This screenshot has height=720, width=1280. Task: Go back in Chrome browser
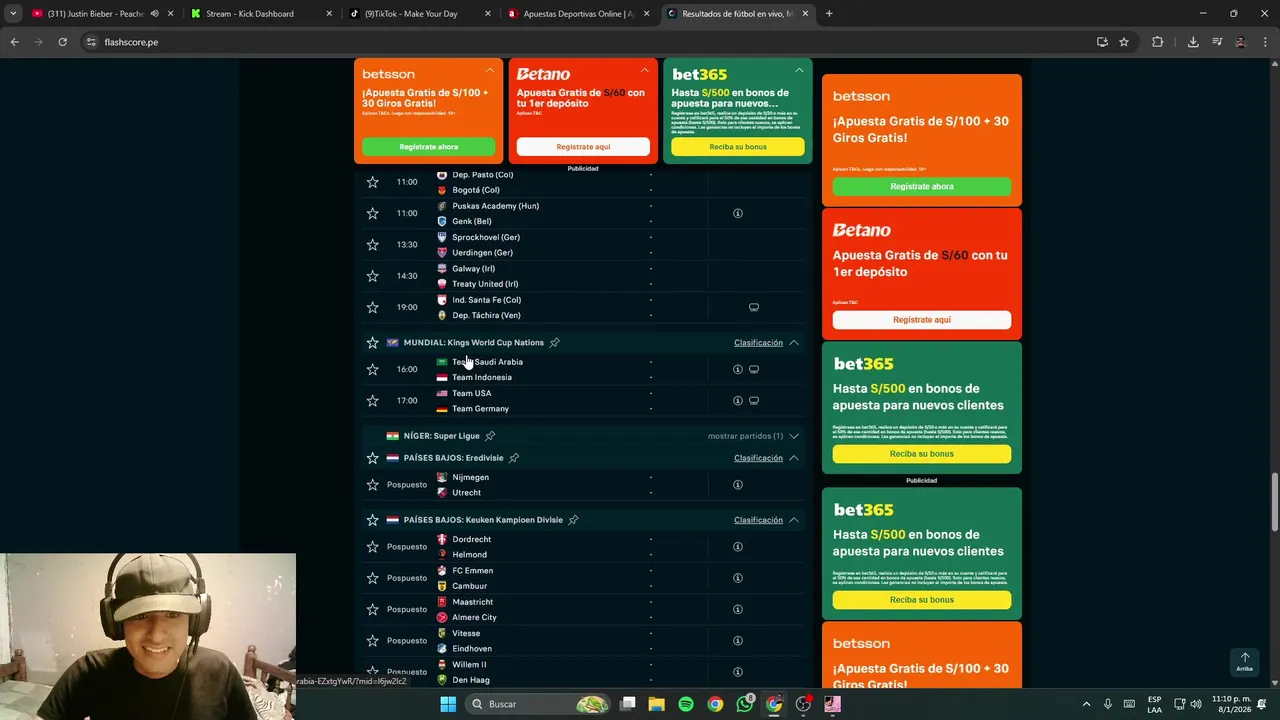(14, 42)
